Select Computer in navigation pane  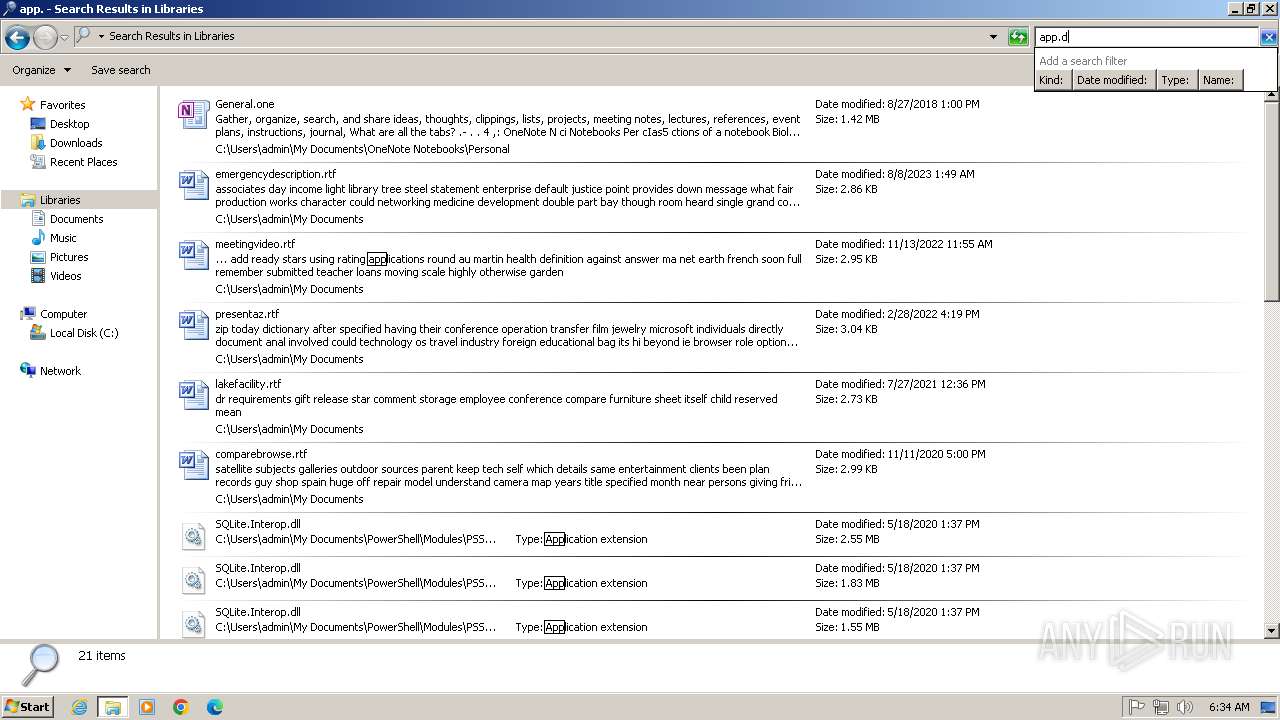63,314
